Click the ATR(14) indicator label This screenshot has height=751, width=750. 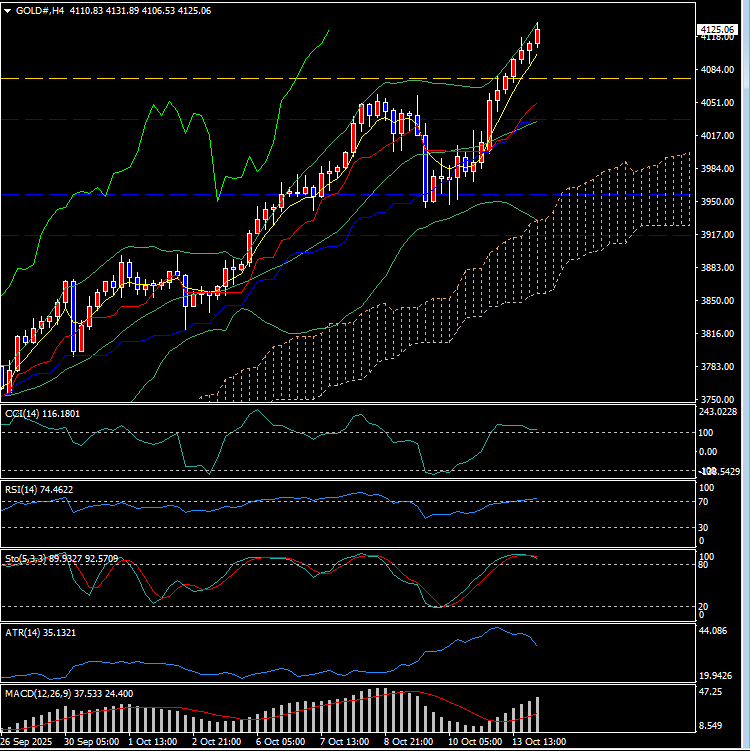click(x=26, y=632)
